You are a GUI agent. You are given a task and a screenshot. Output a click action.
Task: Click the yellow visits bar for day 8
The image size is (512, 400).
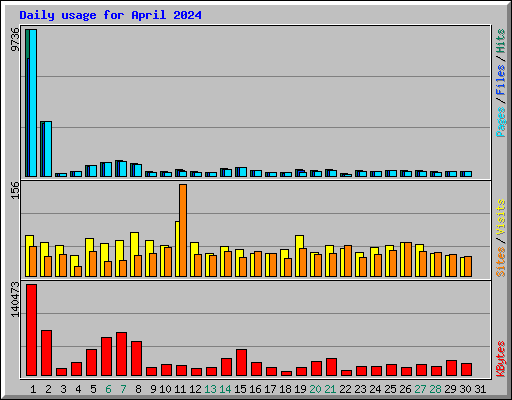(134, 244)
